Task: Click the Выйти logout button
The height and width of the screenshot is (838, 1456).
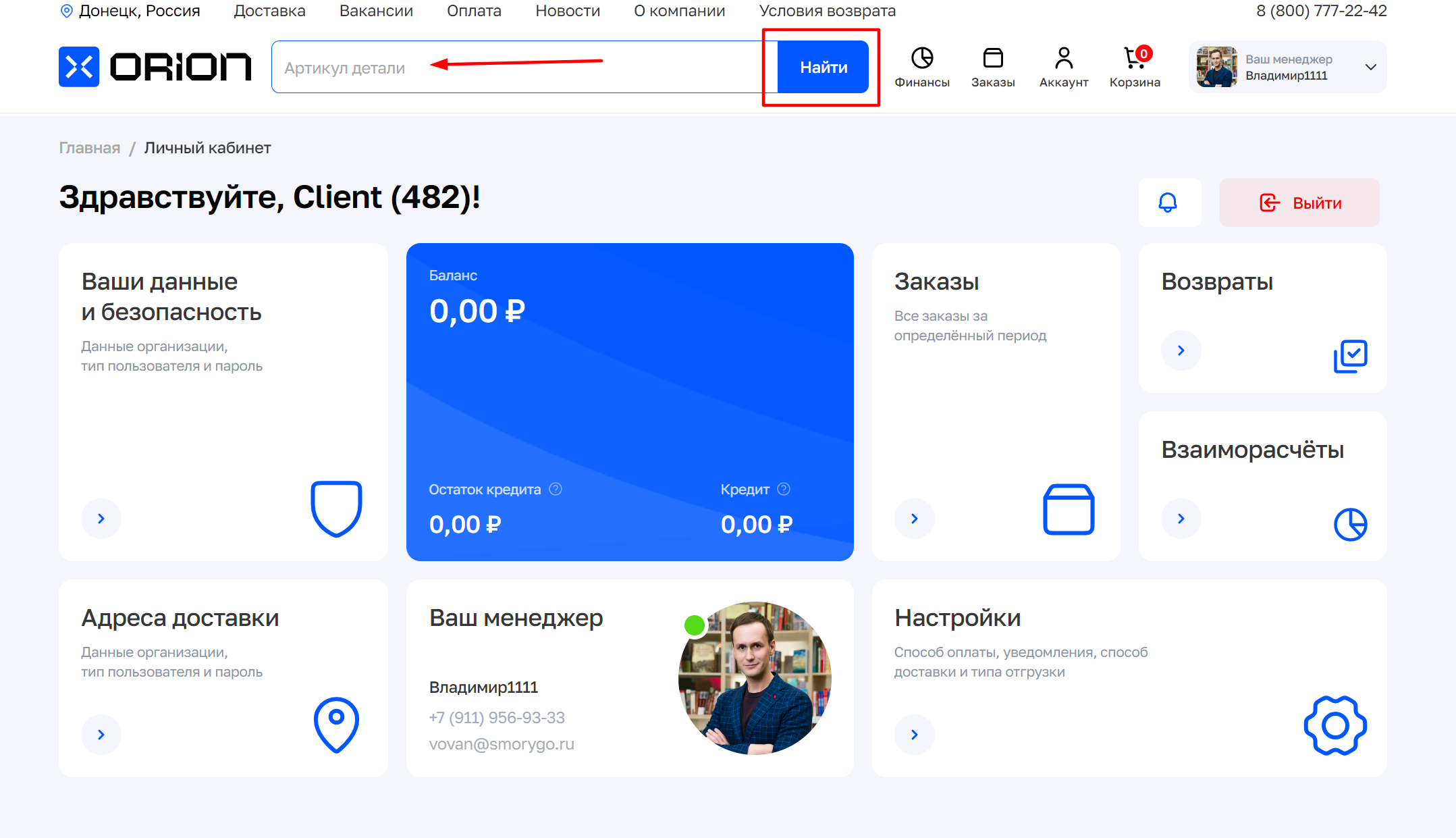Action: 1299,203
